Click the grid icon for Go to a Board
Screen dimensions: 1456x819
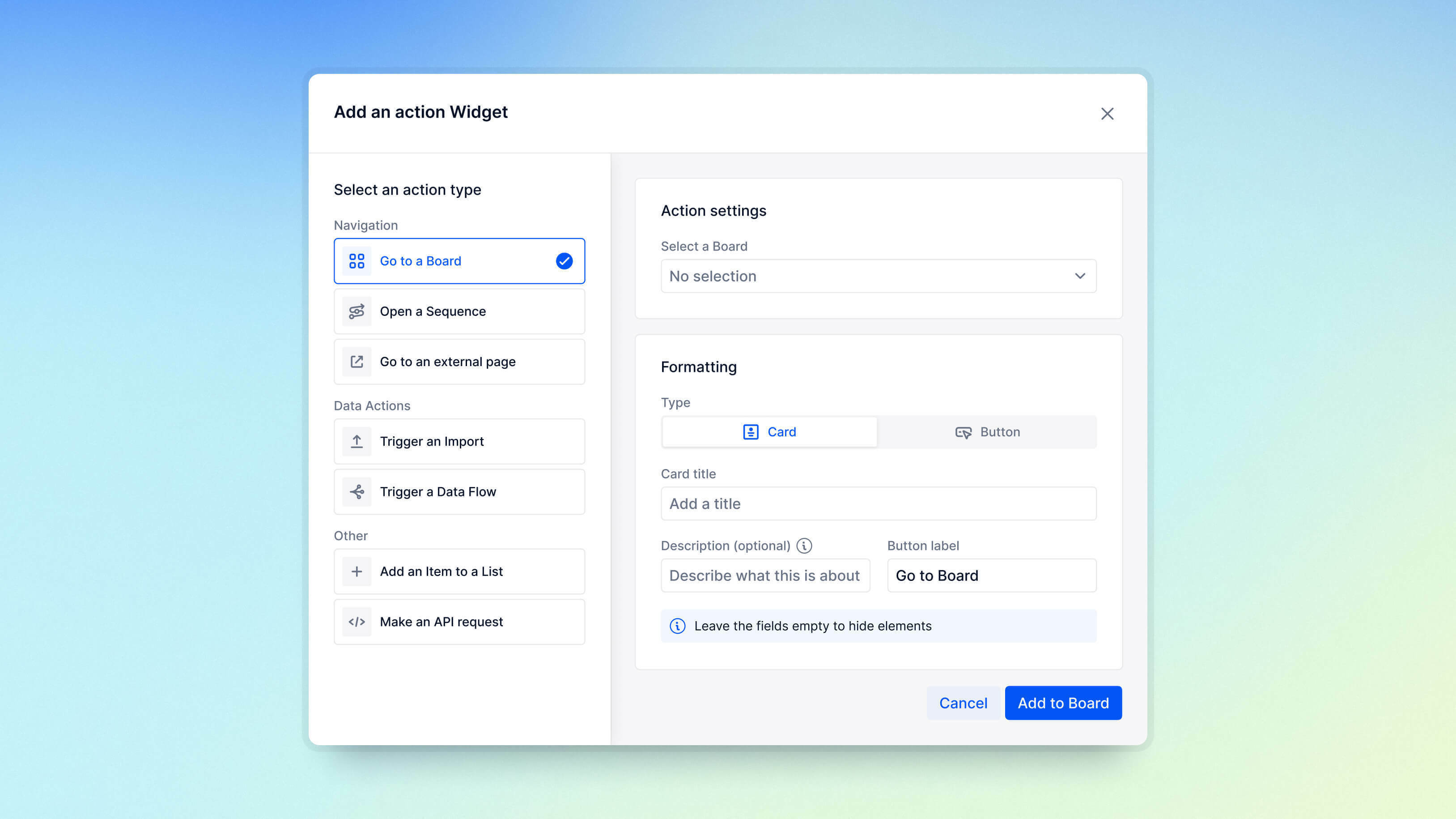[x=357, y=261]
